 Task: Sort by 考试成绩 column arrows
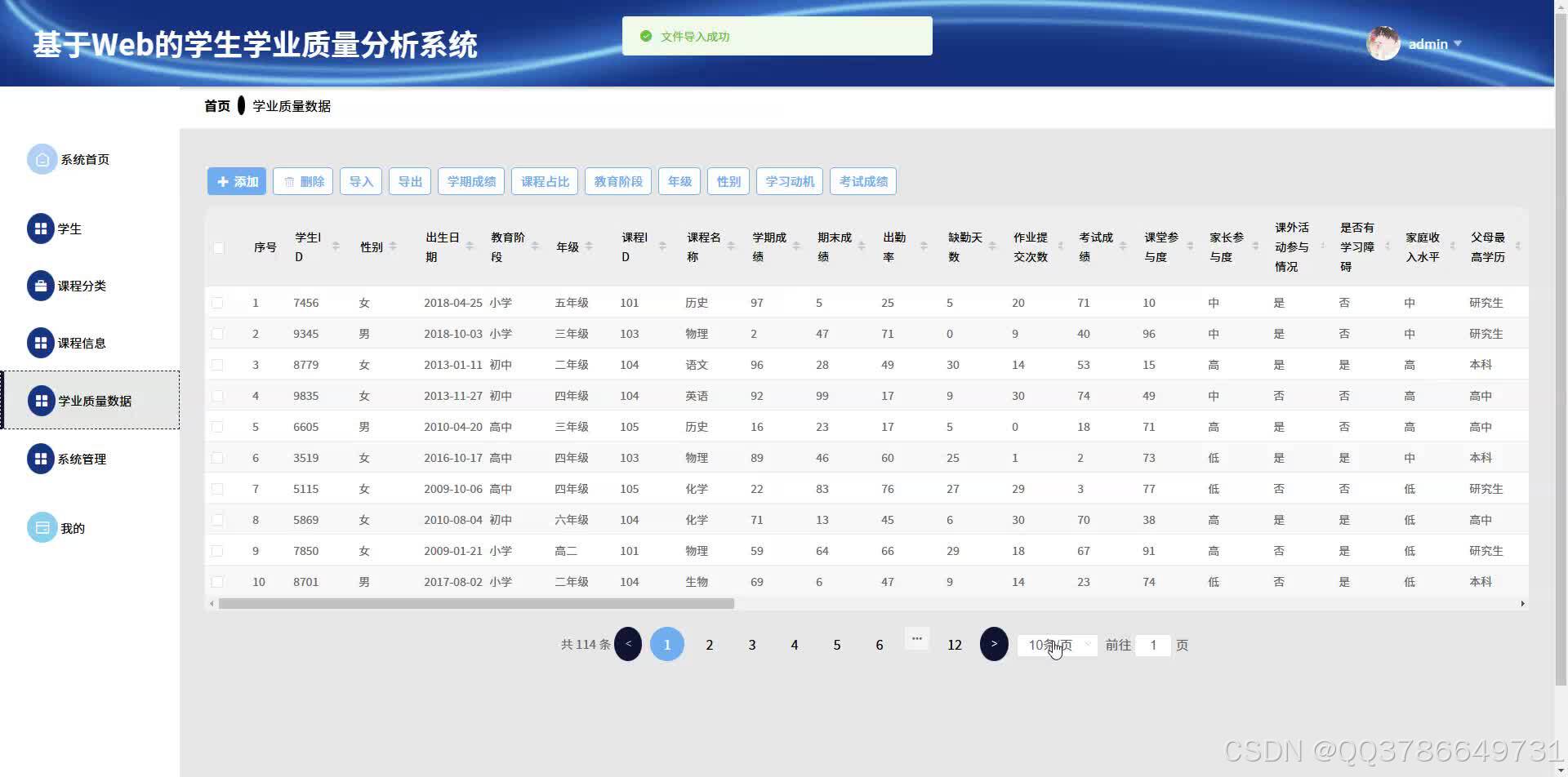1123,246
